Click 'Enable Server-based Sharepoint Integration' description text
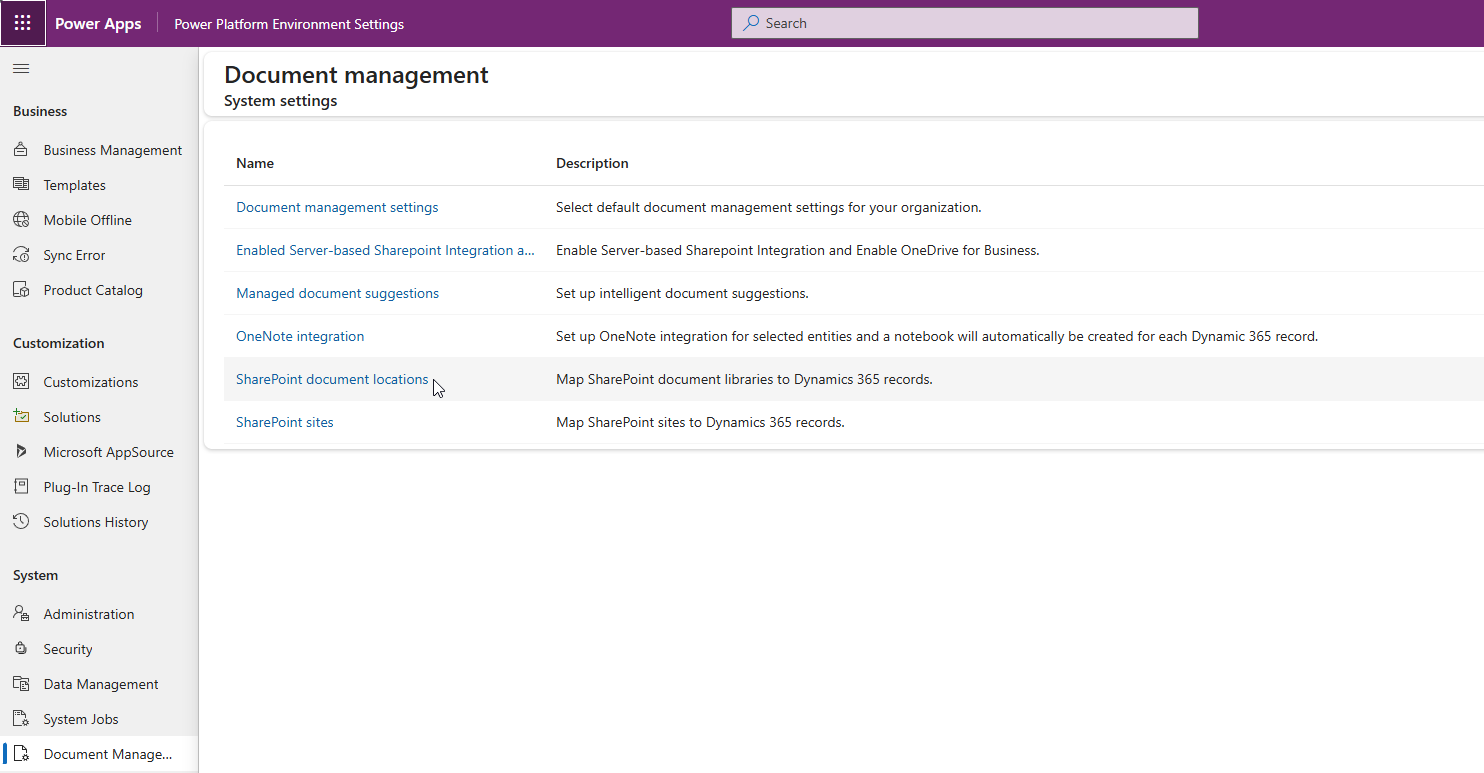Viewport: 1484px width, 773px height. point(797,250)
